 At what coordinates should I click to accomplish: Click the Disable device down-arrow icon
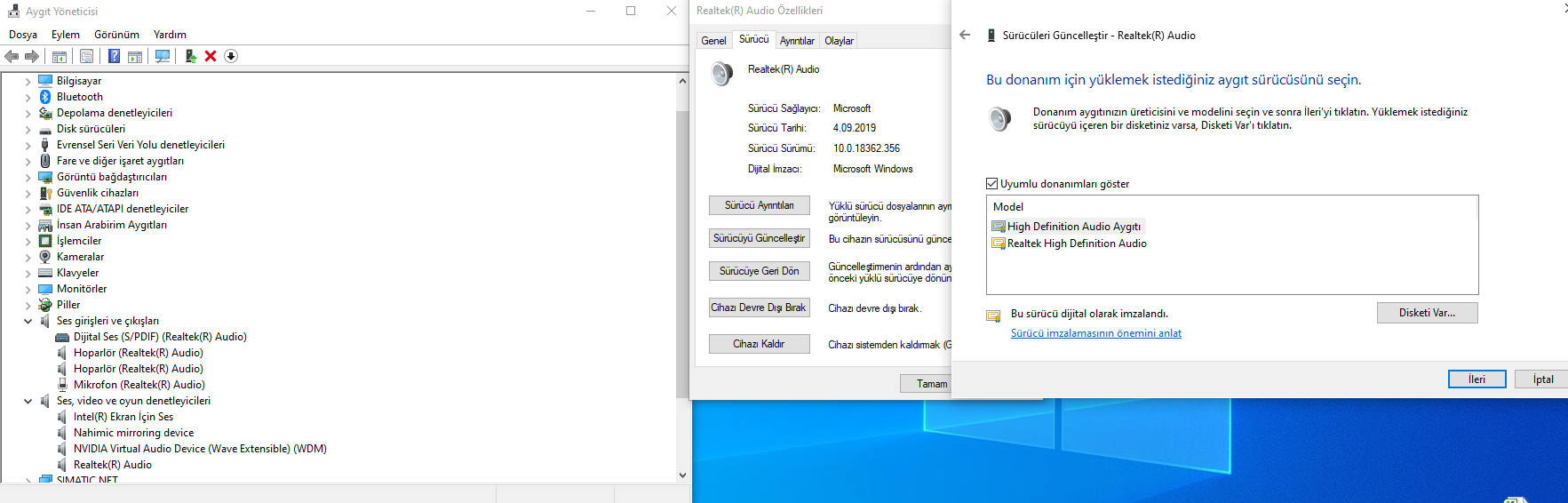coord(231,56)
